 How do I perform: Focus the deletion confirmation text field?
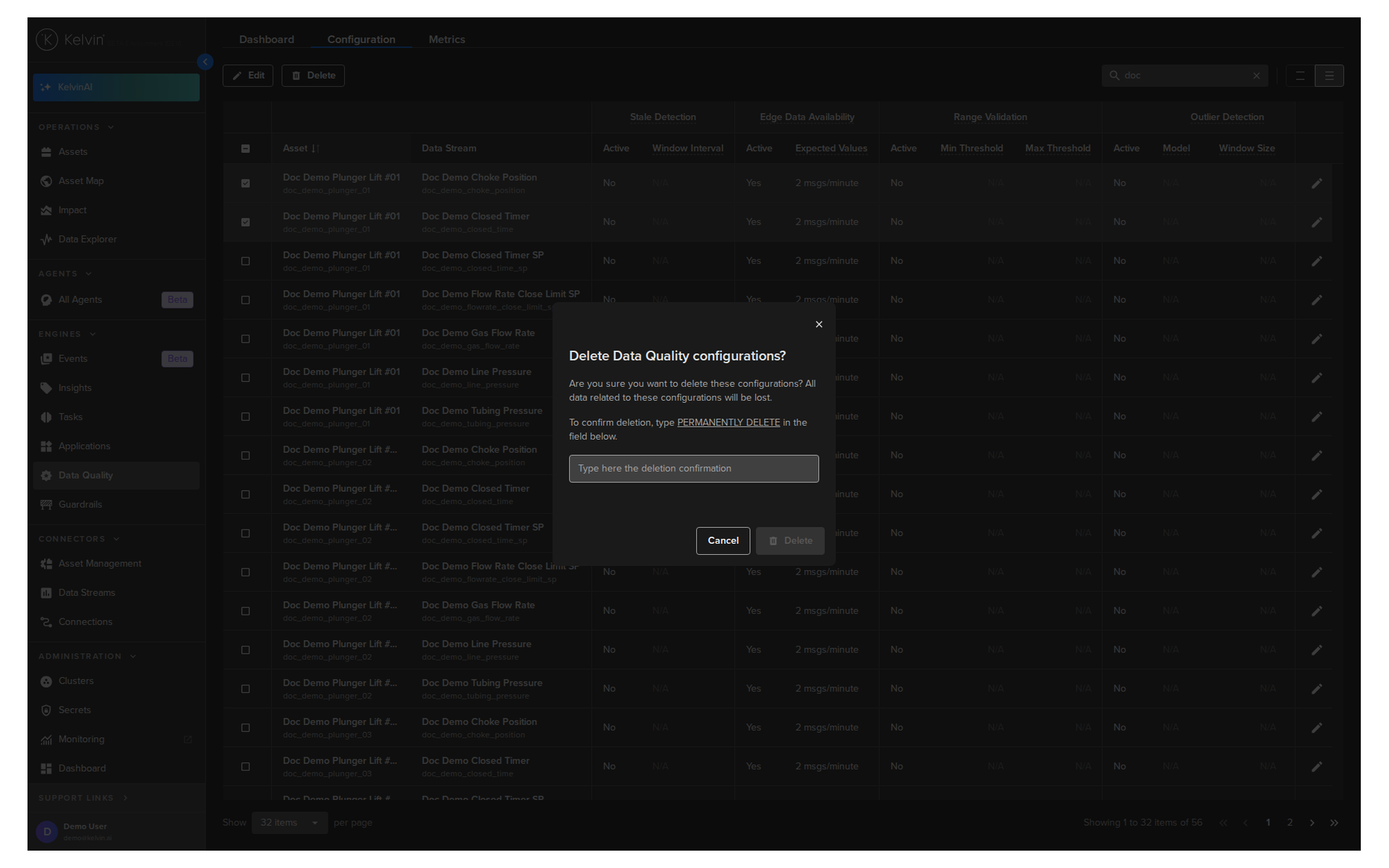click(694, 469)
